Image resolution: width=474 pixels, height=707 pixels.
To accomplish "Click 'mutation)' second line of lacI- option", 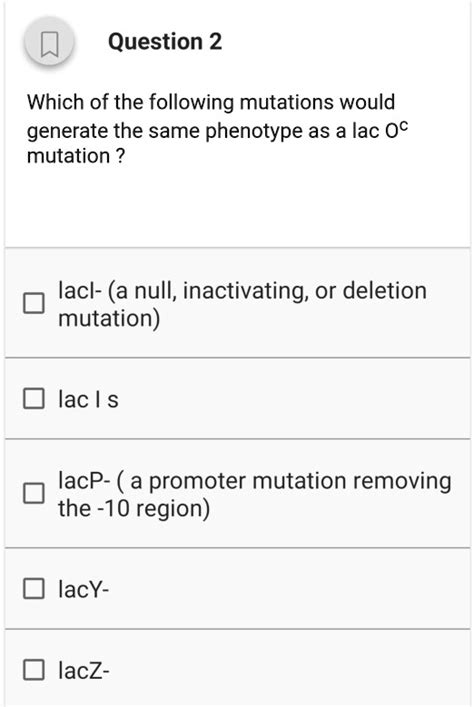I will point(109,319).
